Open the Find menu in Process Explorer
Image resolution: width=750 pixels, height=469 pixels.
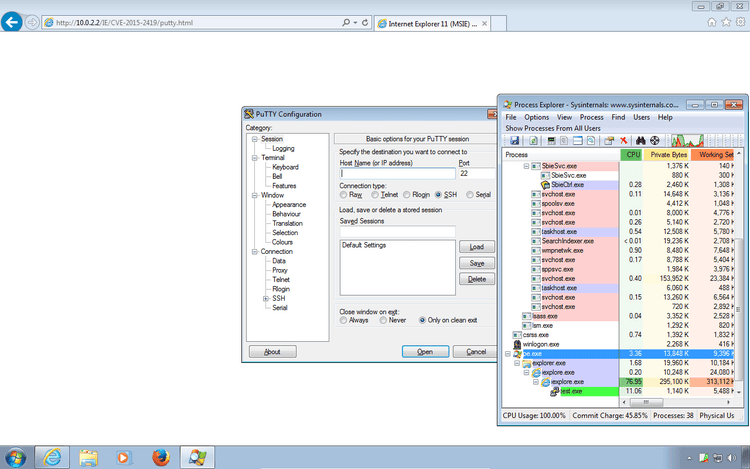tap(618, 117)
